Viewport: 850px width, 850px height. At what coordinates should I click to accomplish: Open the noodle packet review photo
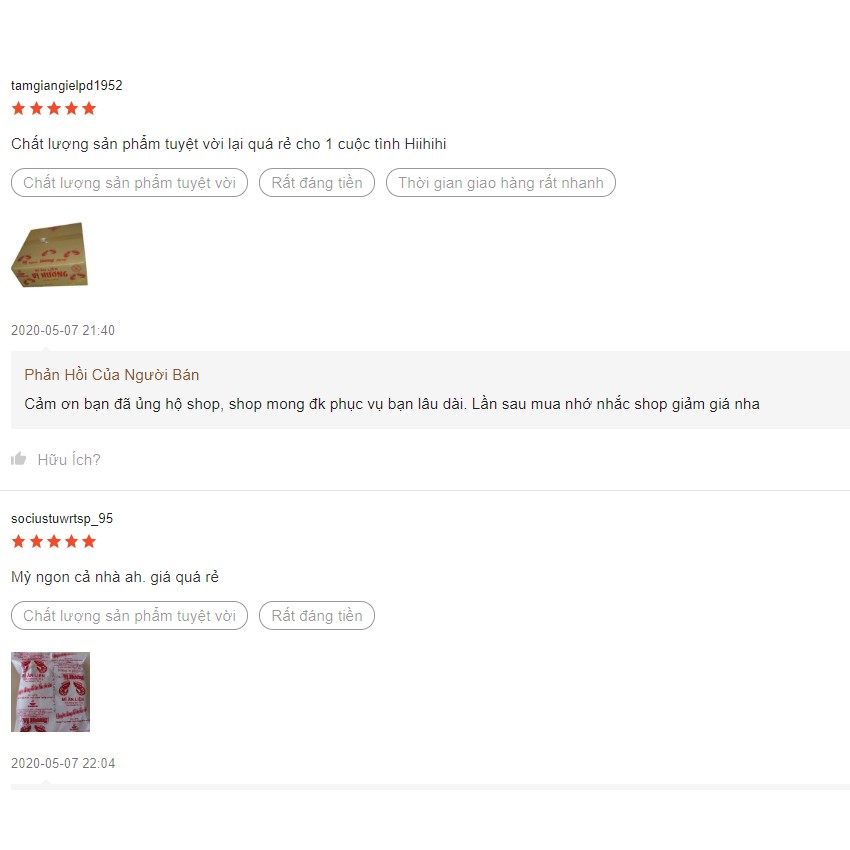[x=50, y=692]
